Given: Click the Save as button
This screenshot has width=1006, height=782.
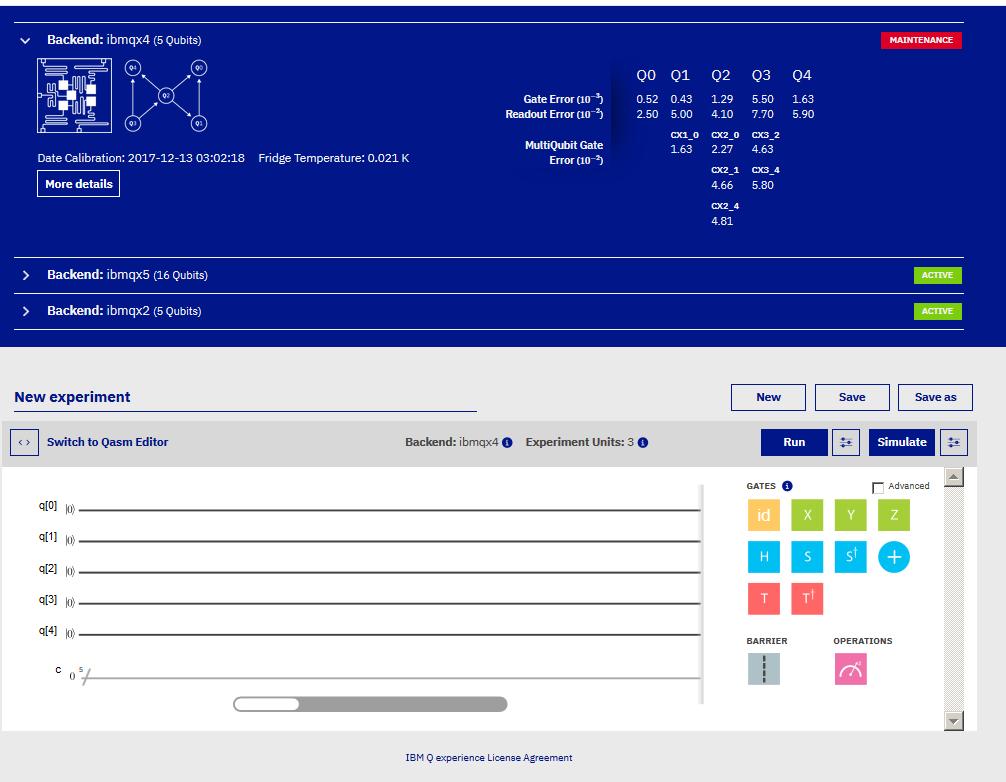Looking at the screenshot, I should pos(935,397).
